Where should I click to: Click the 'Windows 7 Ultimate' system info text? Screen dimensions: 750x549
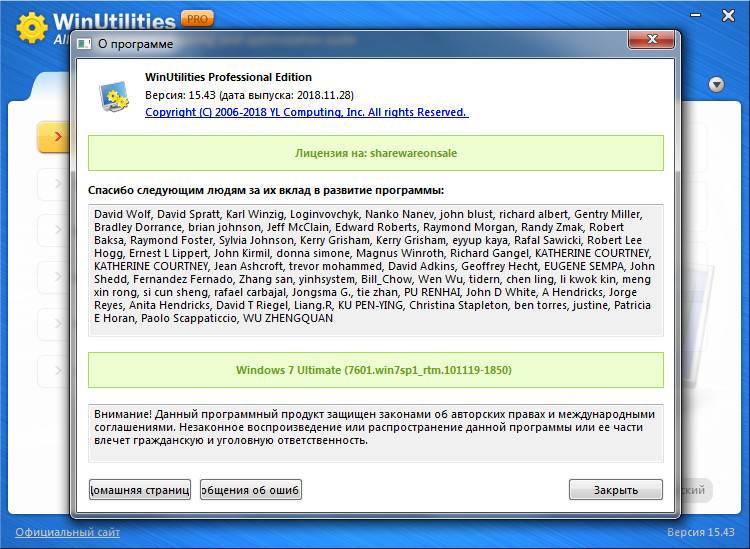pos(374,370)
